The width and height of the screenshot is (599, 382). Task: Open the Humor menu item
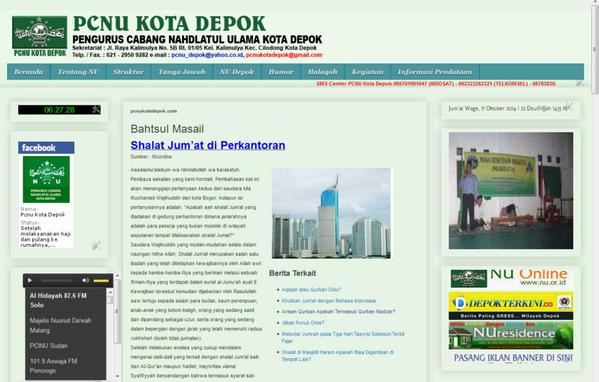pyautogui.click(x=281, y=72)
